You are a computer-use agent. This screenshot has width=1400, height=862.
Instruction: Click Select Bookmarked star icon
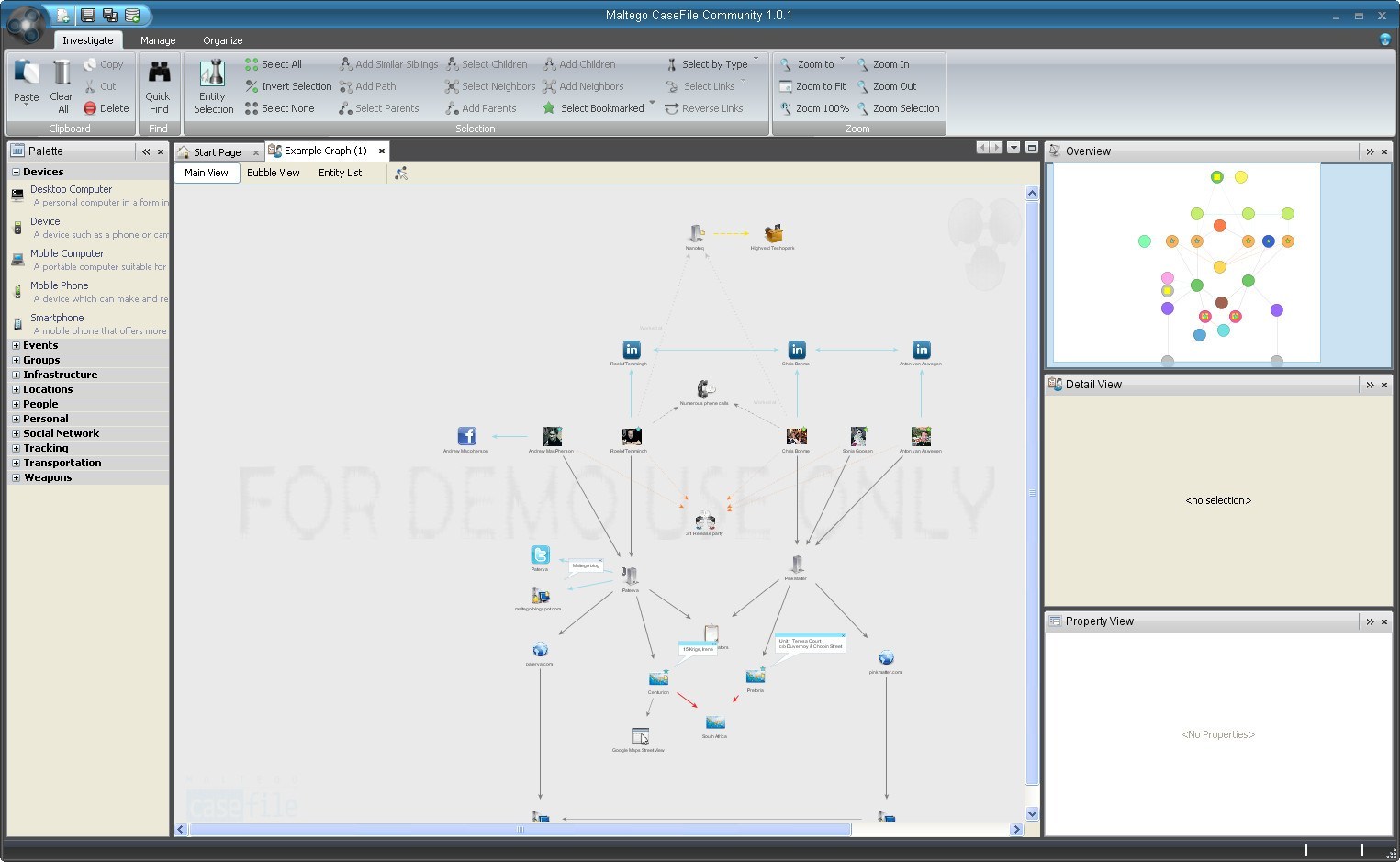[x=549, y=108]
